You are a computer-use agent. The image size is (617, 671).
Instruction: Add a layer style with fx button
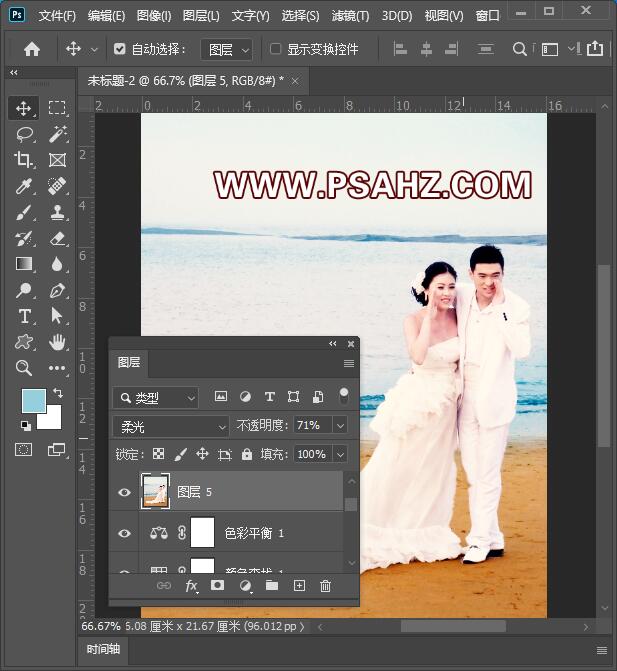coord(191,586)
